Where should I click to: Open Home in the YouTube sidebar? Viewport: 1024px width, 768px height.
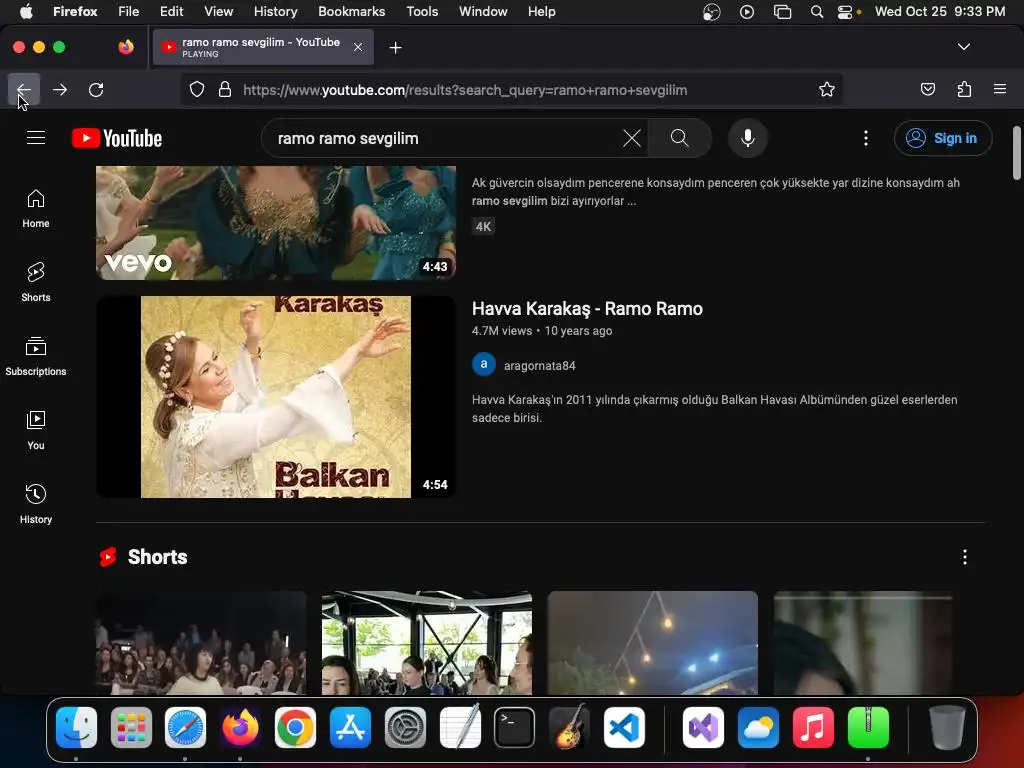click(x=36, y=208)
